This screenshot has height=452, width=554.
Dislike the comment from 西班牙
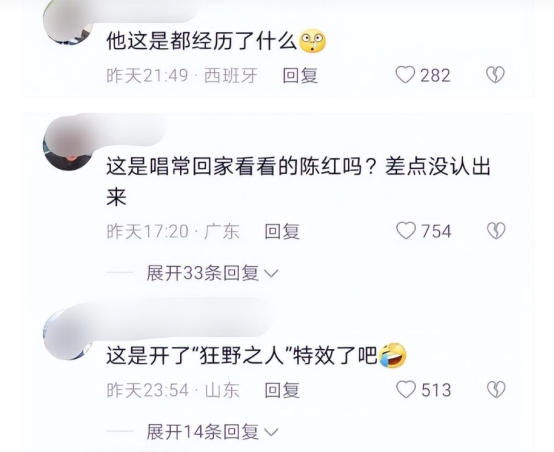pos(495,75)
